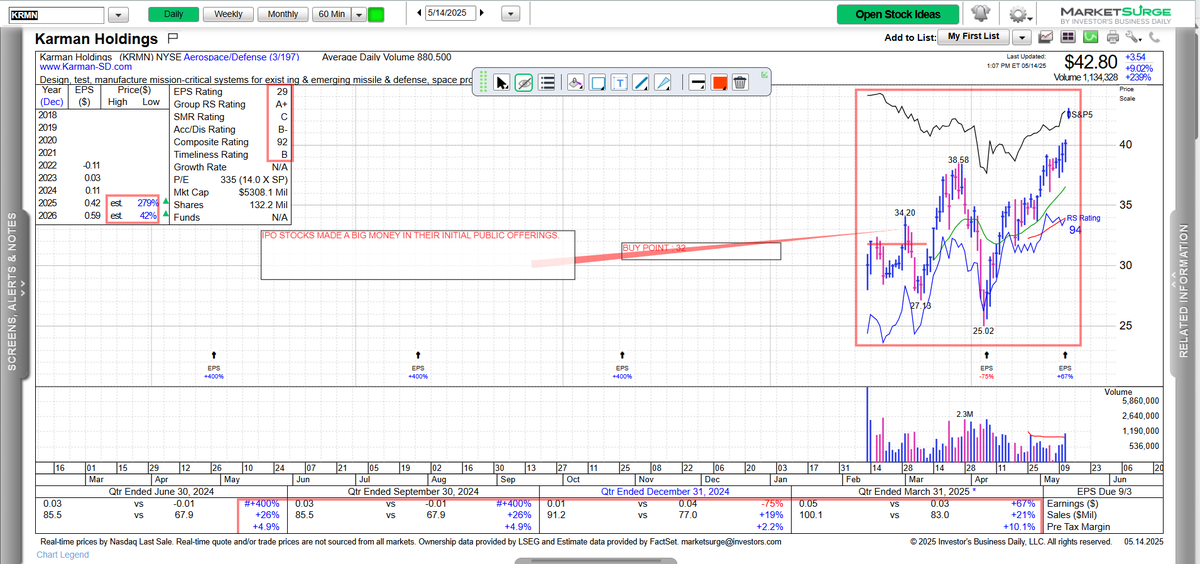This screenshot has width=1200, height=564.
Task: Grab the drawing toolbar drag handle
Action: point(484,83)
